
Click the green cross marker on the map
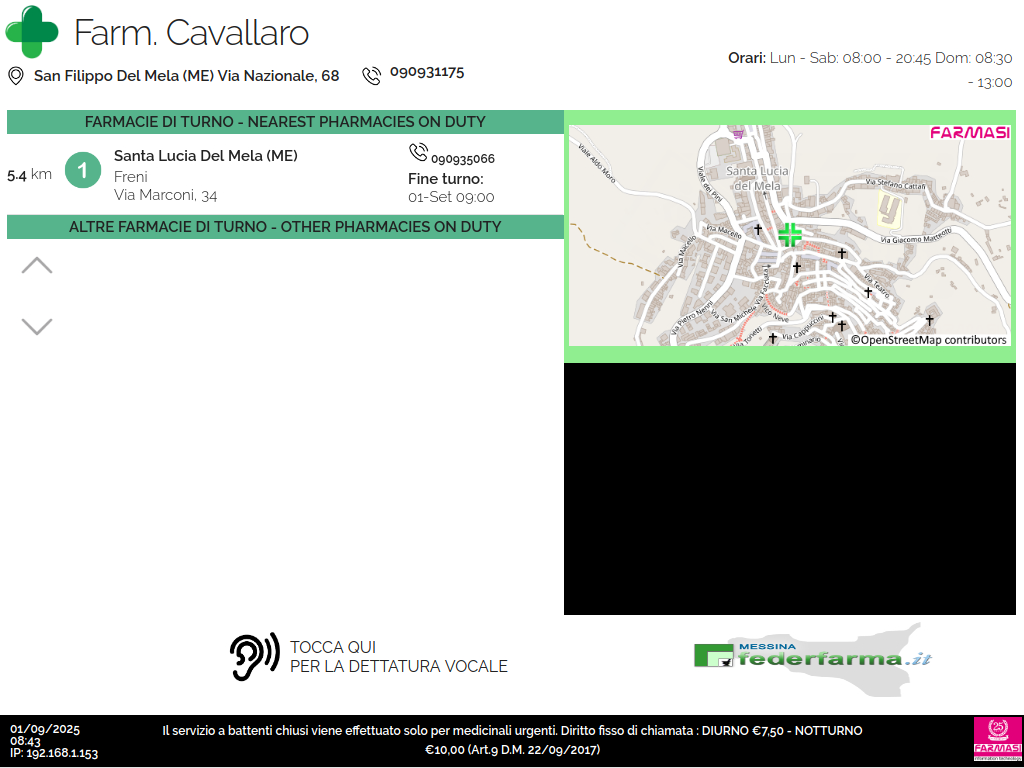coord(790,235)
